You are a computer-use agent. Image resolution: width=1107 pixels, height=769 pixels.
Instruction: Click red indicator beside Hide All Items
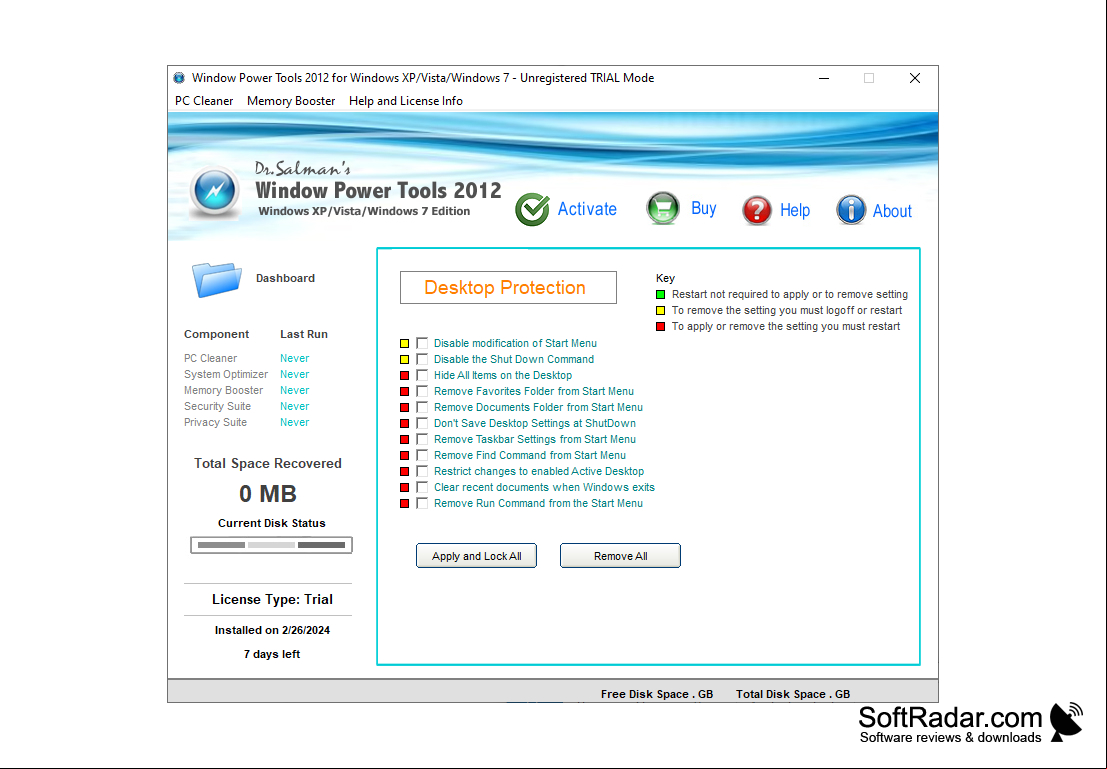pyautogui.click(x=405, y=376)
